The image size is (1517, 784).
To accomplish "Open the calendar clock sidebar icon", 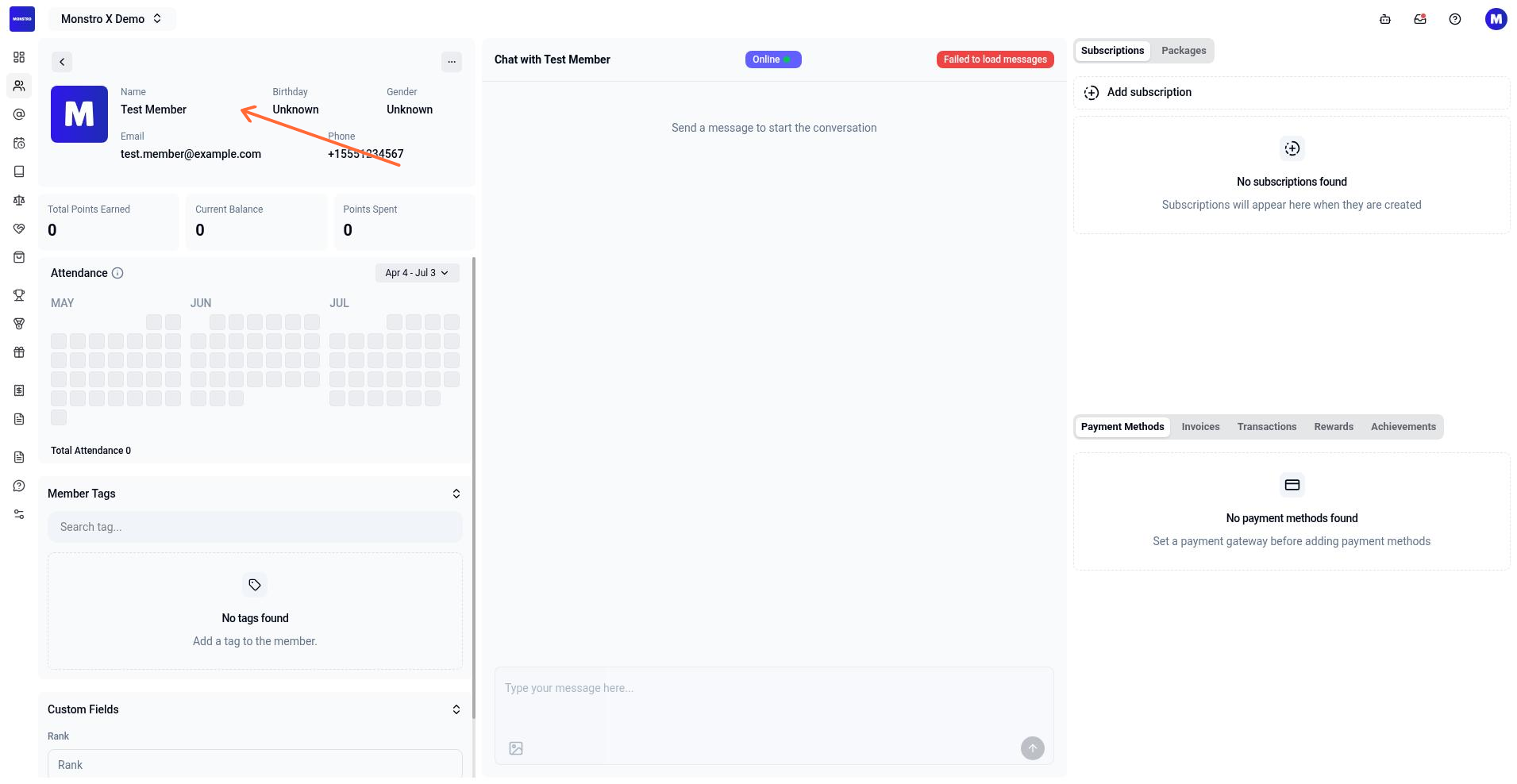I will pos(19,143).
